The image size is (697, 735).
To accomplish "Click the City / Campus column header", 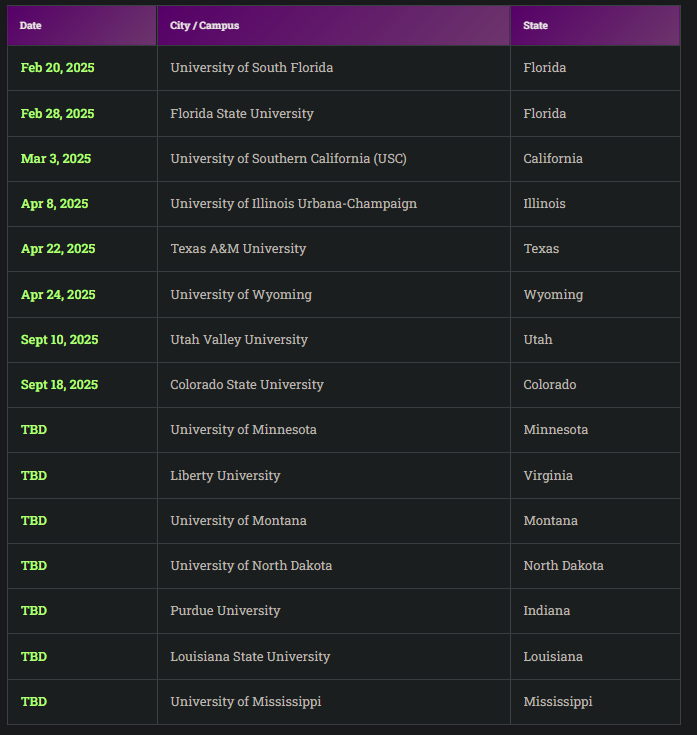I will [x=204, y=25].
